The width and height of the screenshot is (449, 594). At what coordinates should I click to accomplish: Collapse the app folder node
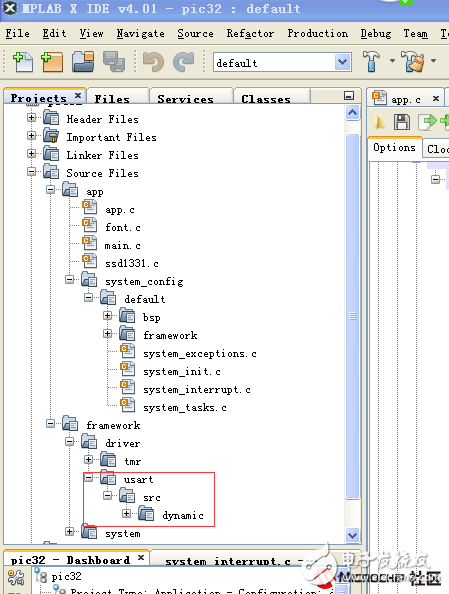click(50, 189)
